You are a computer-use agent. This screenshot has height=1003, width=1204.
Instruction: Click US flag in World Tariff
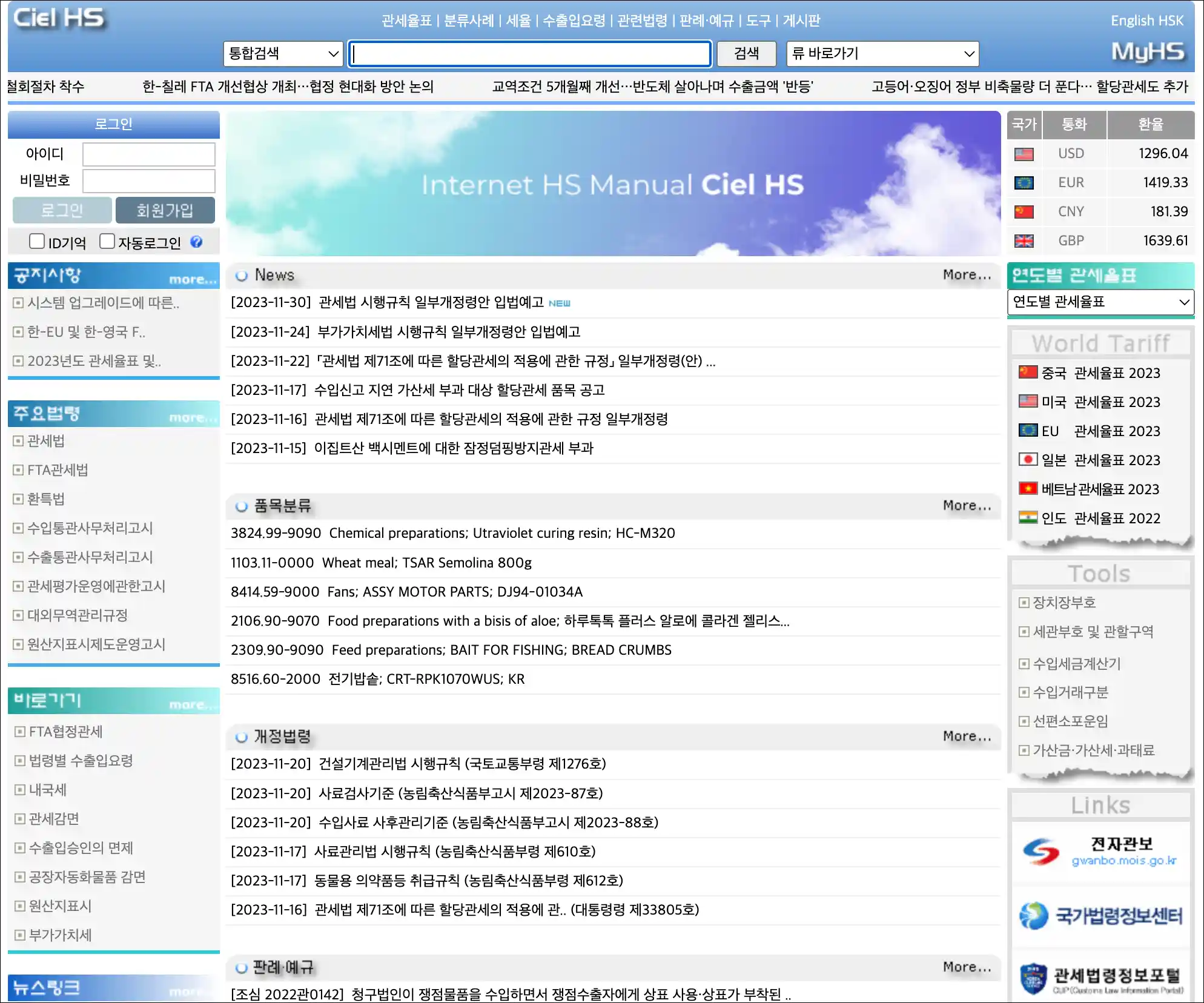(1028, 401)
